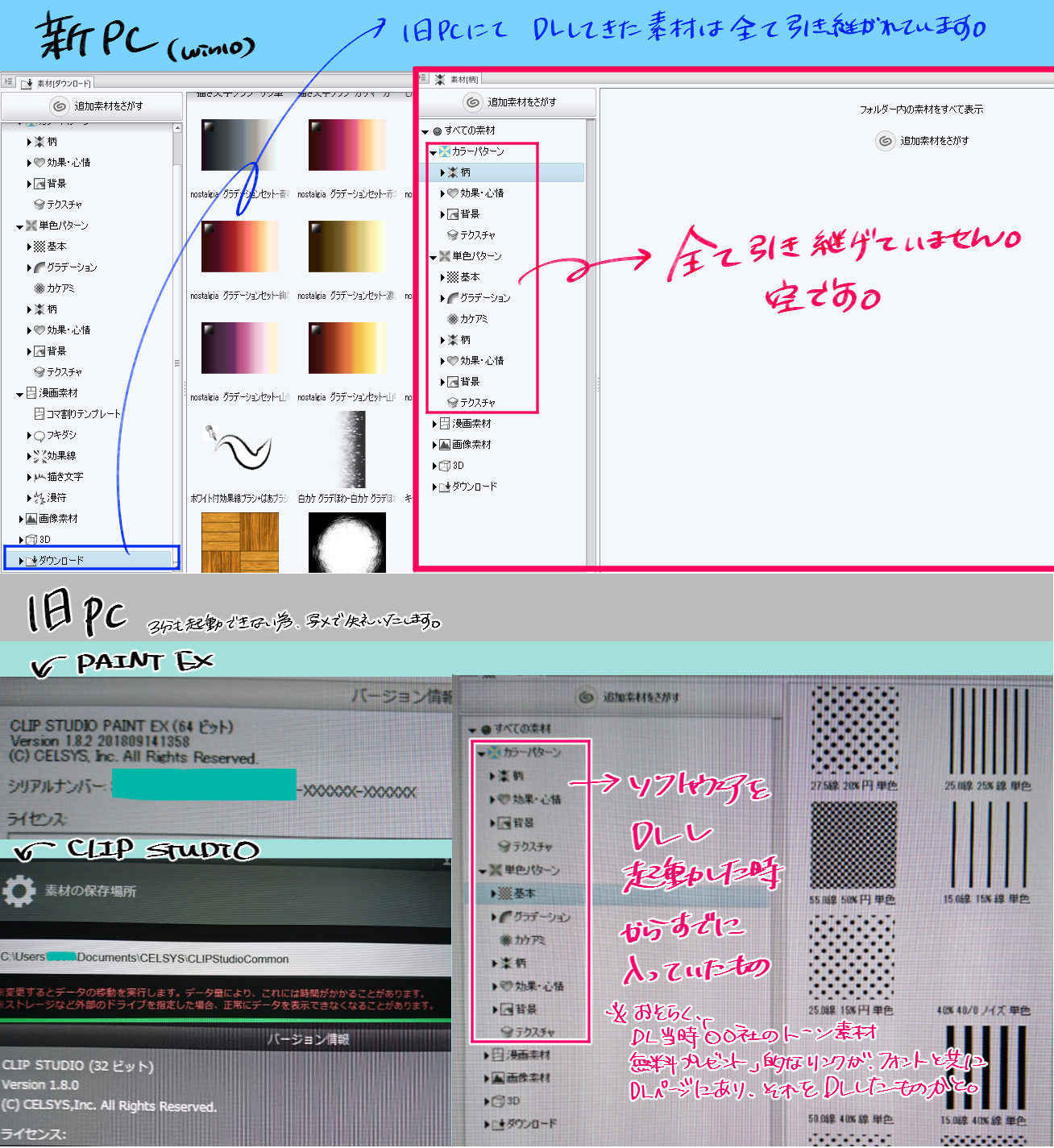1054x1148 pixels.
Task: Click the CLIPStudioCommon folder path field
Action: 226,959
